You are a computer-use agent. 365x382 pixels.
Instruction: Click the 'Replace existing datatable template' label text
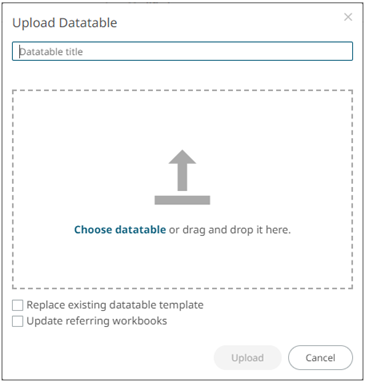pyautogui.click(x=115, y=305)
